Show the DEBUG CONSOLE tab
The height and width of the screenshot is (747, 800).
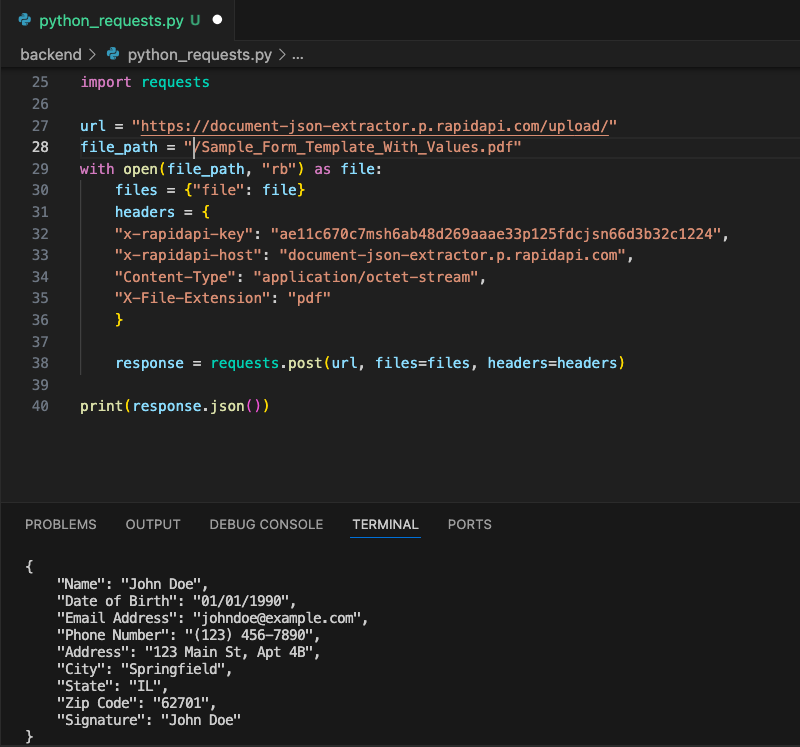pos(266,524)
